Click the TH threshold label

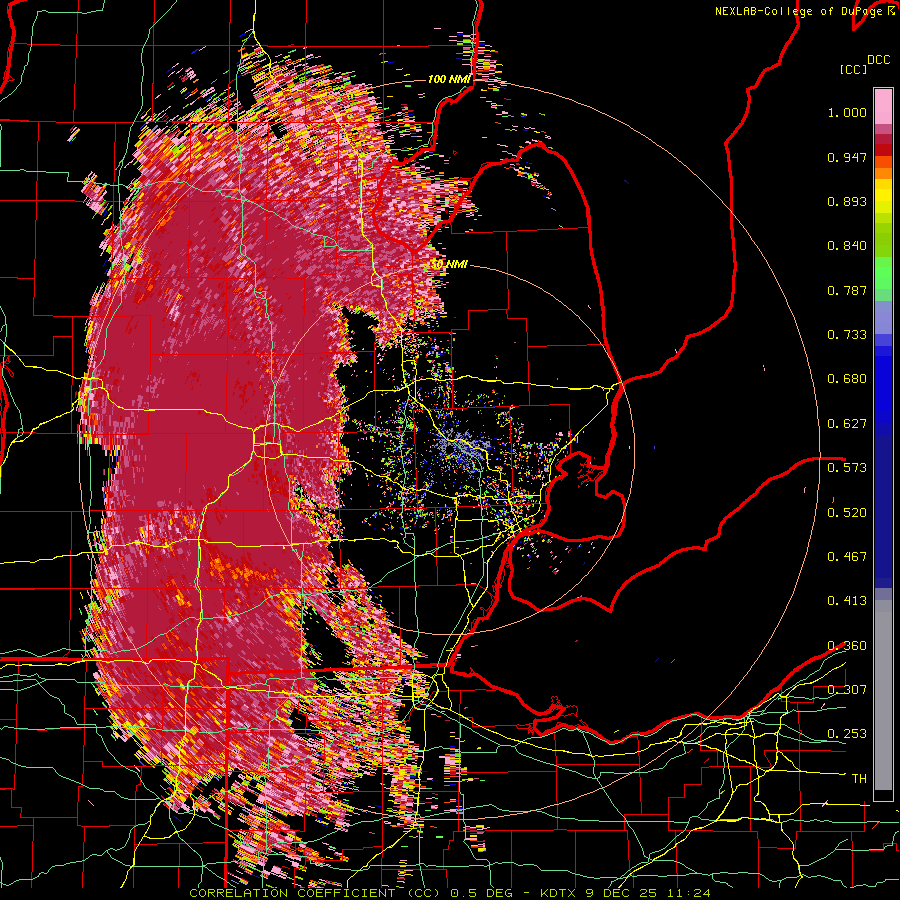(859, 779)
